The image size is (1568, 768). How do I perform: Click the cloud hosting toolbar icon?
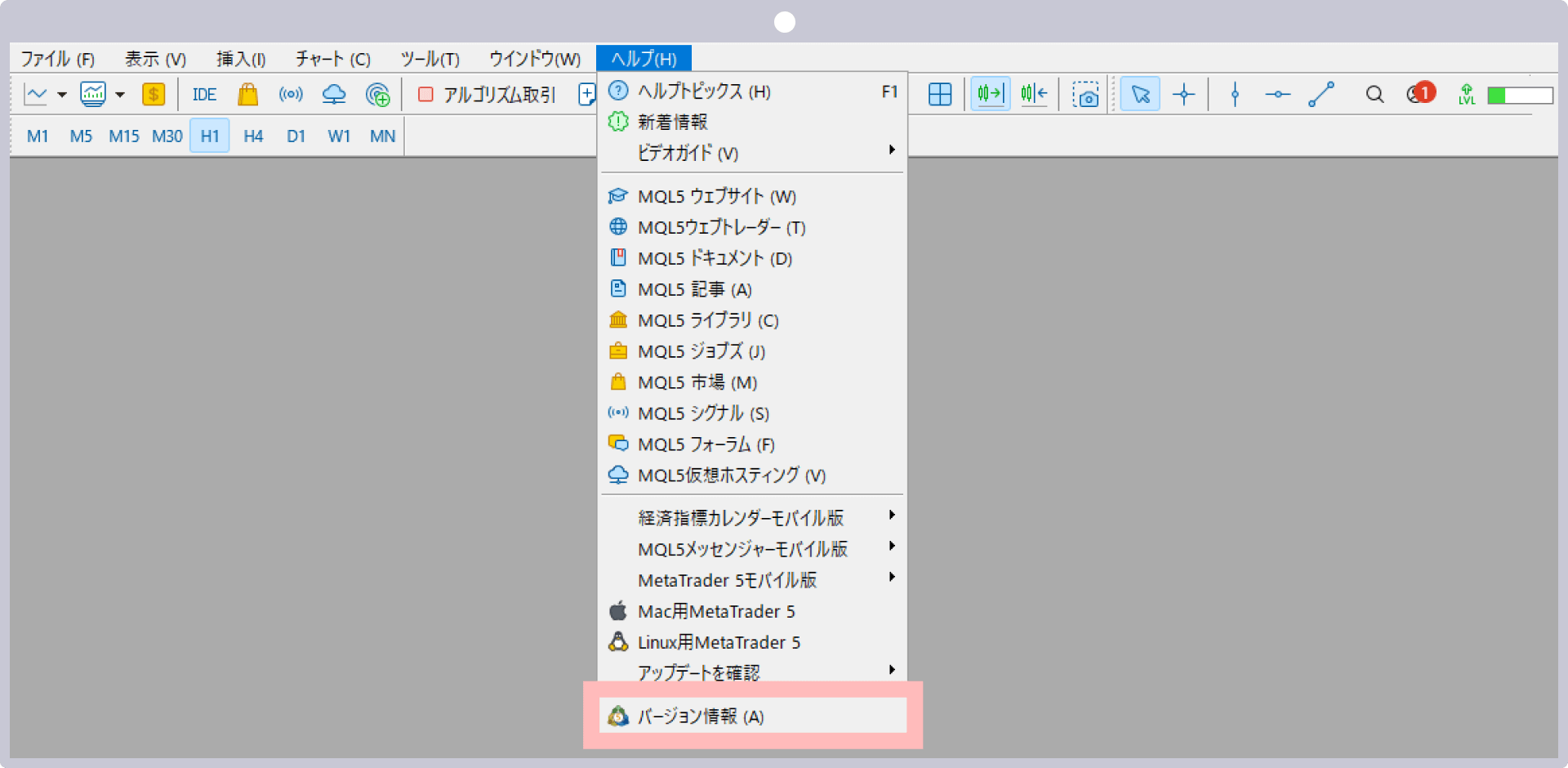coord(334,95)
